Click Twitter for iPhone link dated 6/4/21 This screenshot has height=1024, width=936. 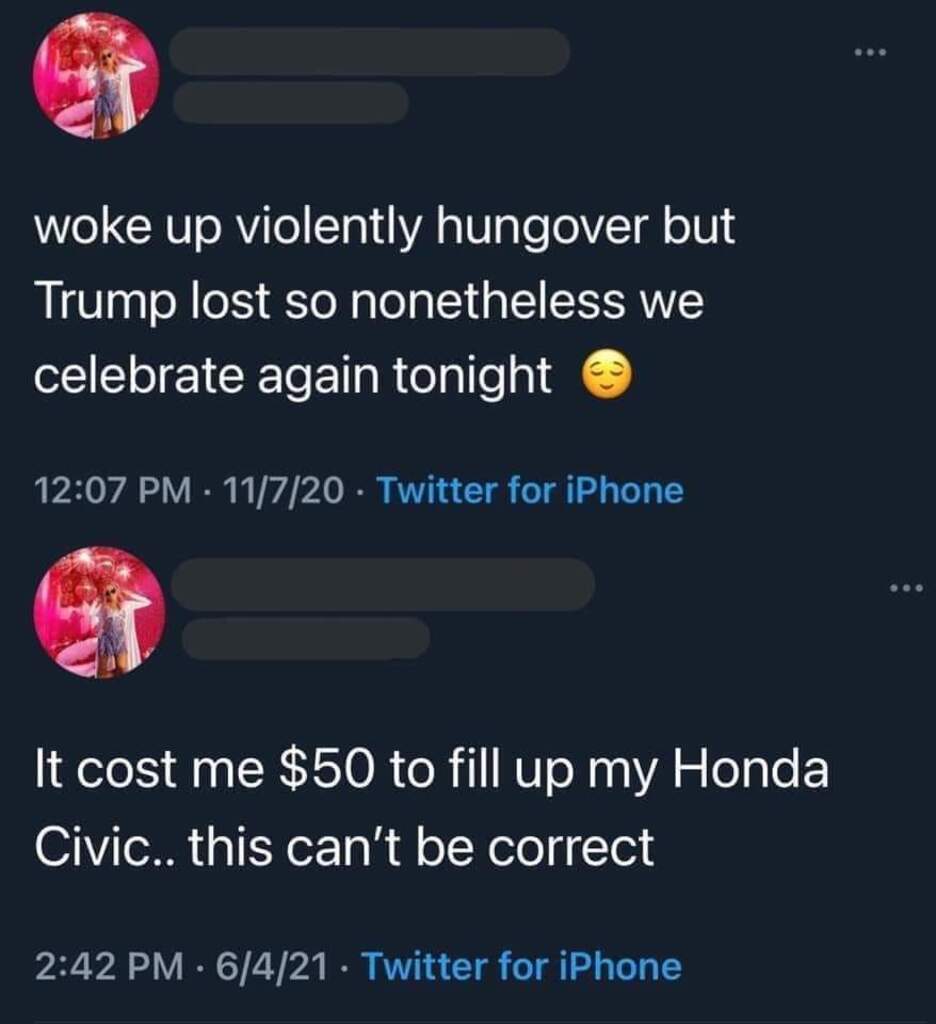point(520,967)
